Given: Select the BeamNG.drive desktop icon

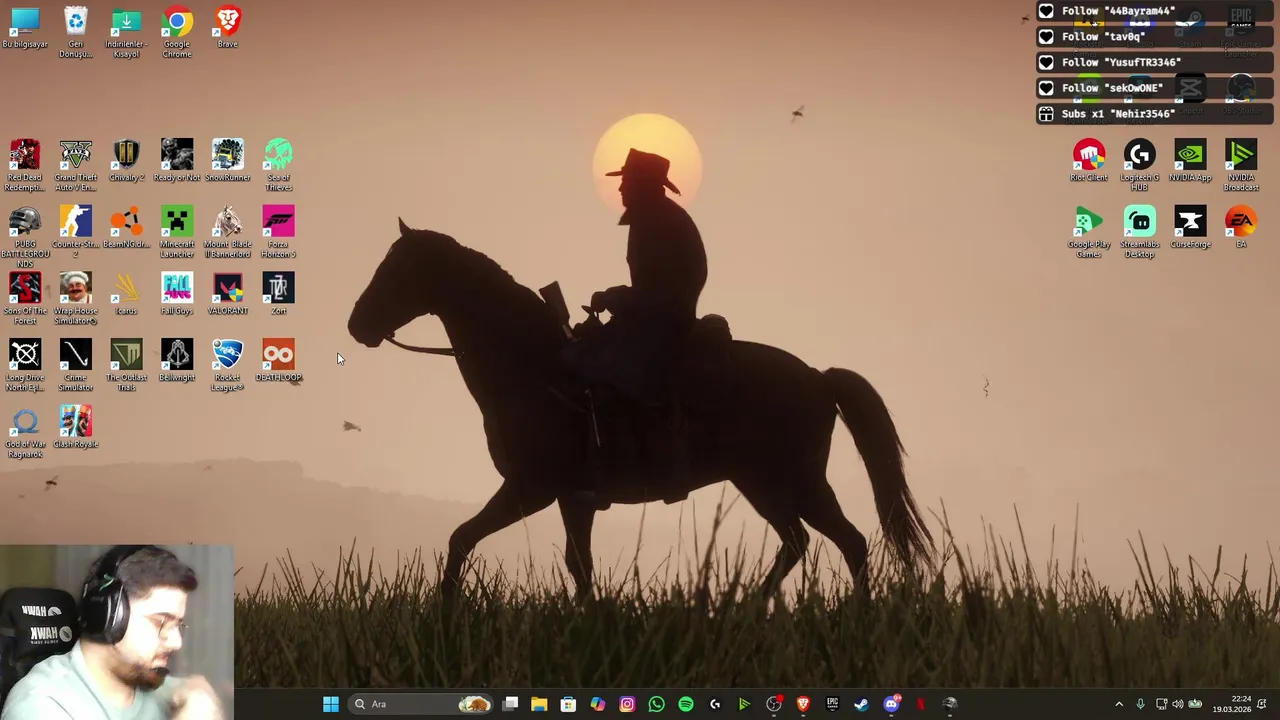Looking at the screenshot, I should click(126, 227).
